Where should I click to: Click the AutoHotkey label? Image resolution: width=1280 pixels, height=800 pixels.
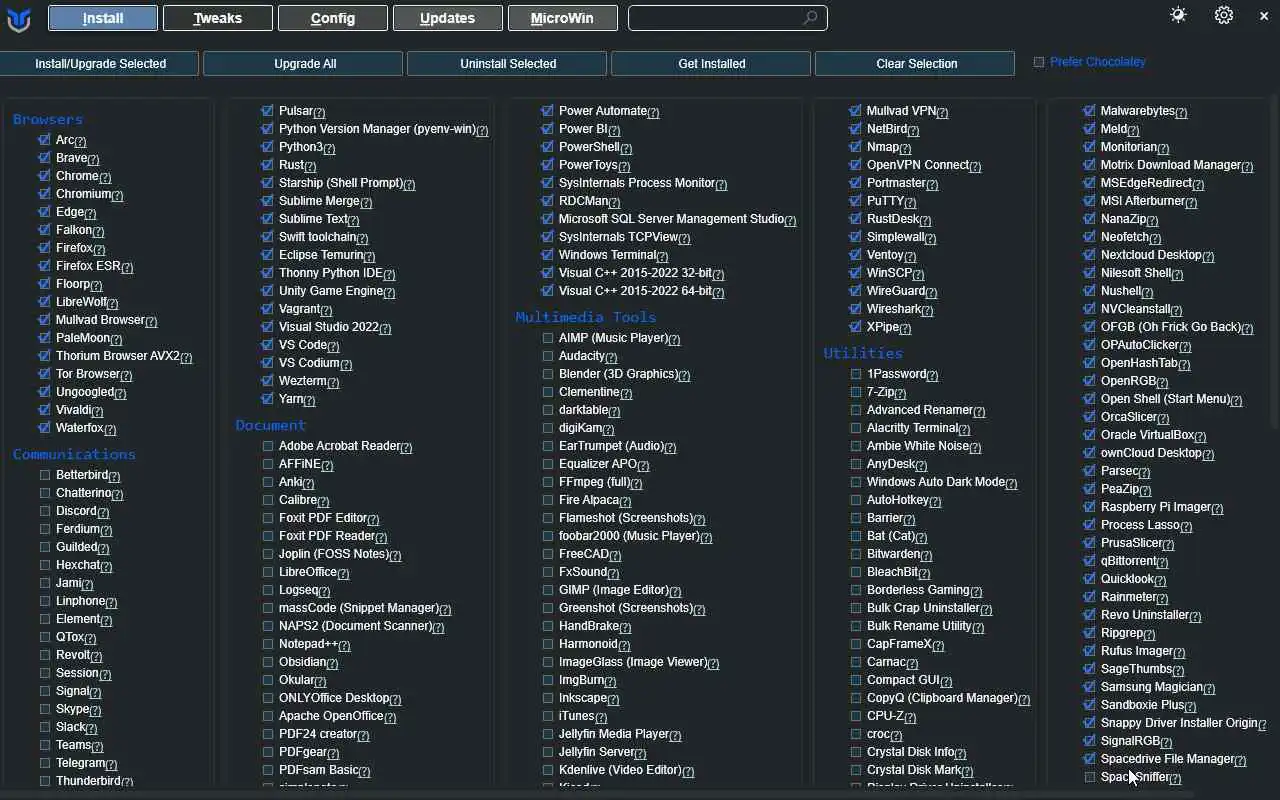click(898, 500)
